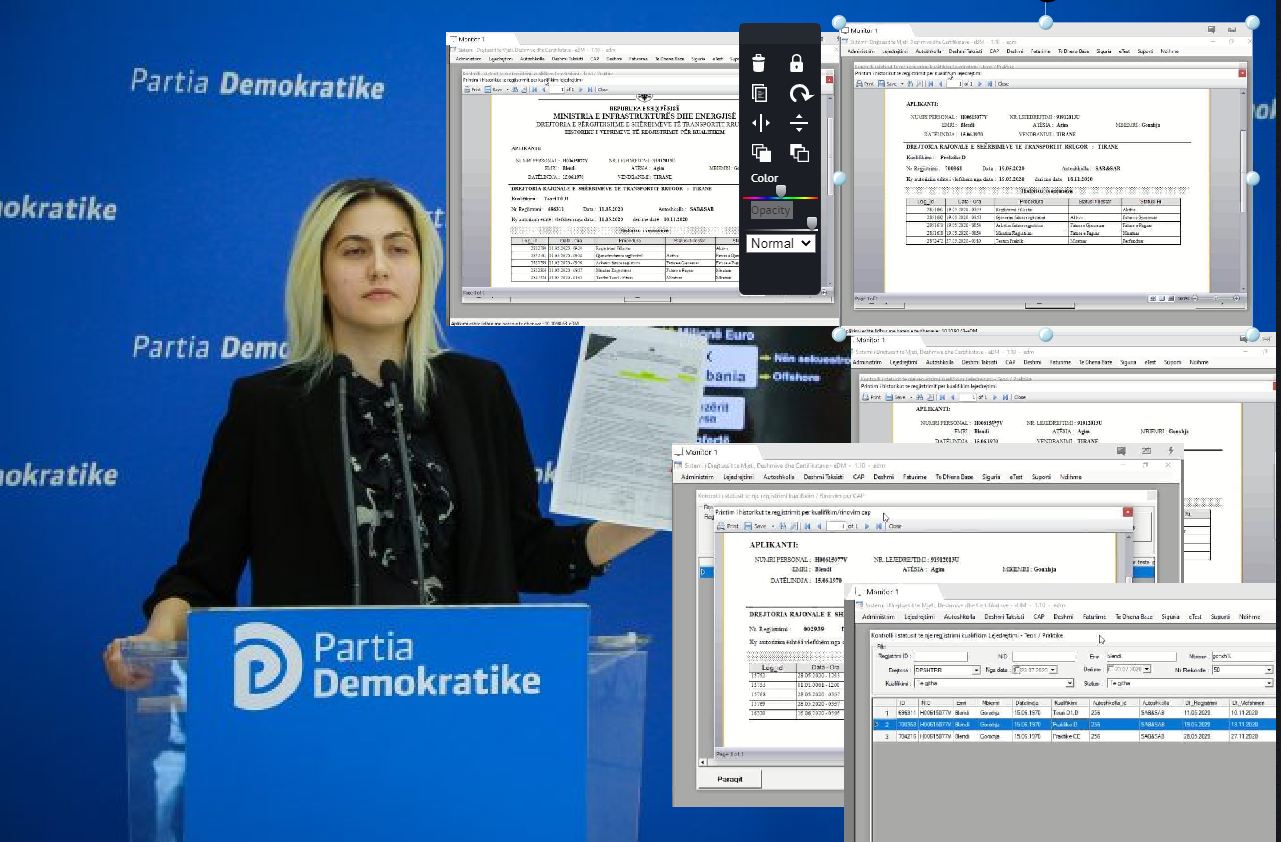The image size is (1281, 842).
Task: Open the Normal blend mode dropdown
Action: [780, 243]
